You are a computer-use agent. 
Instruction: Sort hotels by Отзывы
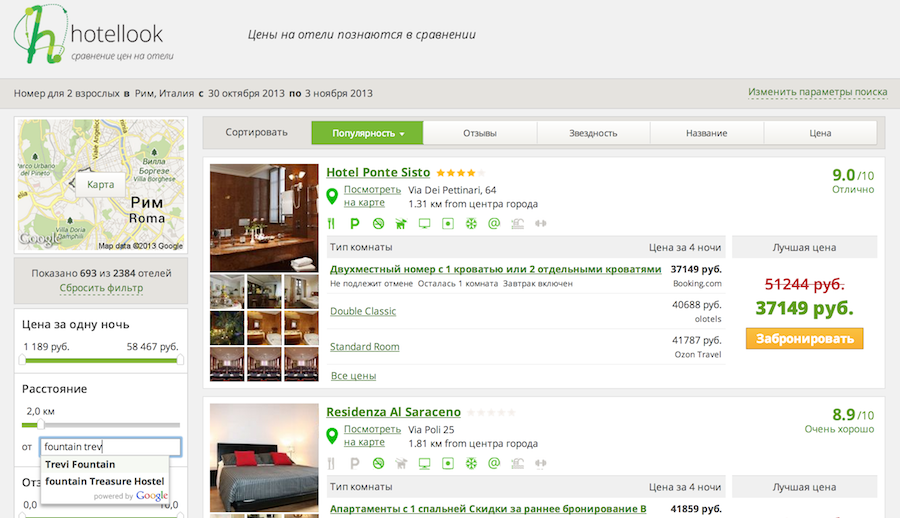[x=480, y=133]
